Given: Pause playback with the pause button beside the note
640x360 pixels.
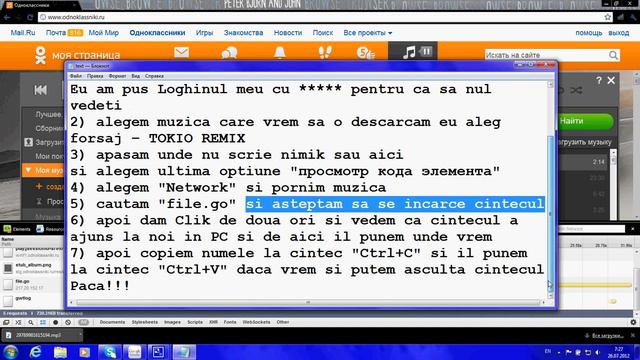Looking at the screenshot, I should [x=426, y=51].
